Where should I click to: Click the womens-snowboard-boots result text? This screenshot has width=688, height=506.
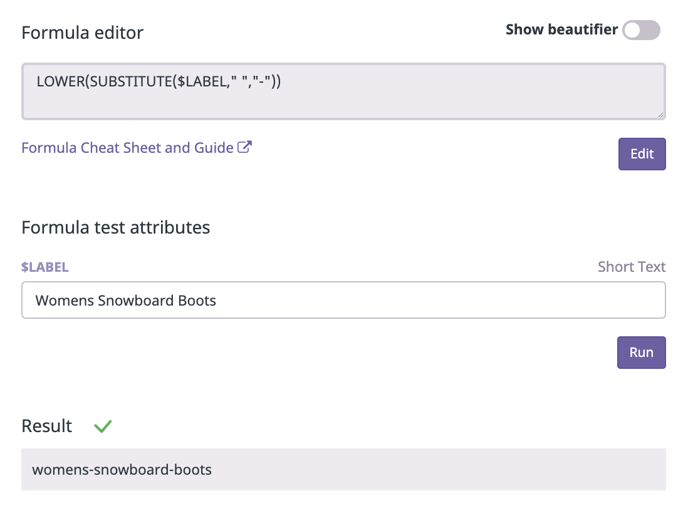coord(122,470)
